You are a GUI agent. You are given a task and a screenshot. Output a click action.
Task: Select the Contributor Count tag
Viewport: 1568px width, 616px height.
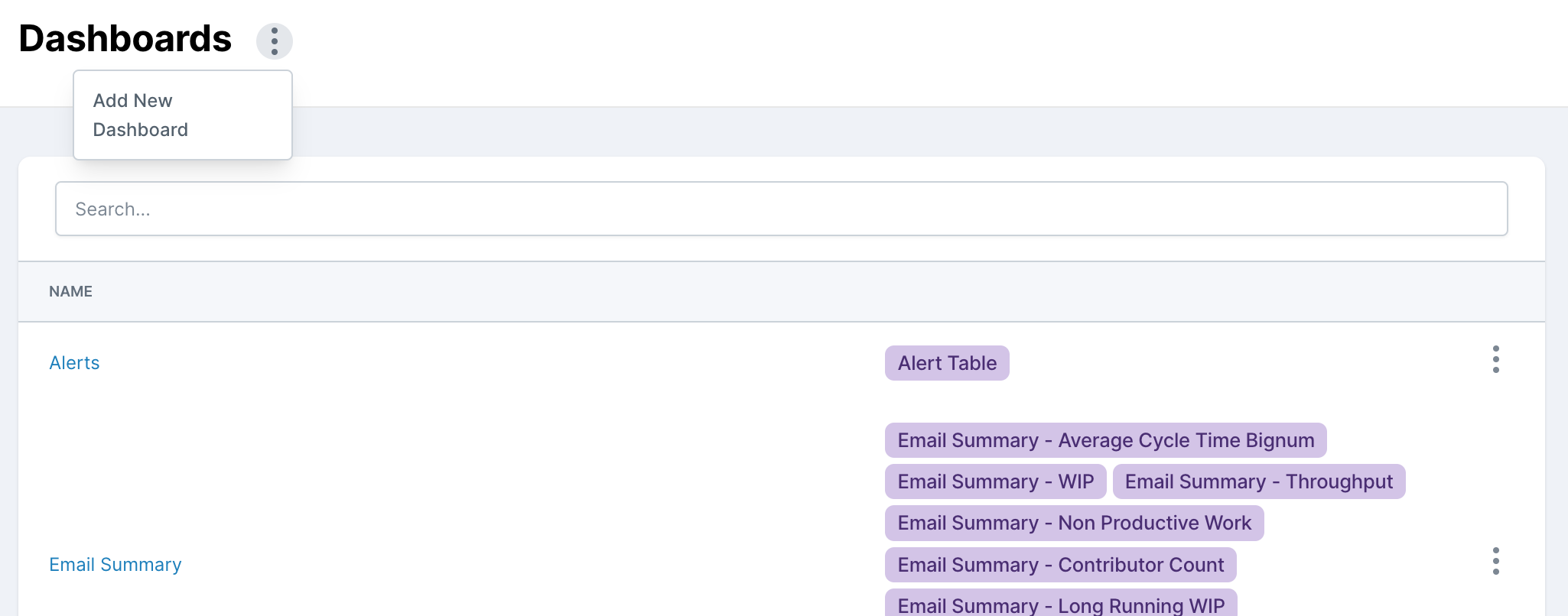tap(1059, 565)
